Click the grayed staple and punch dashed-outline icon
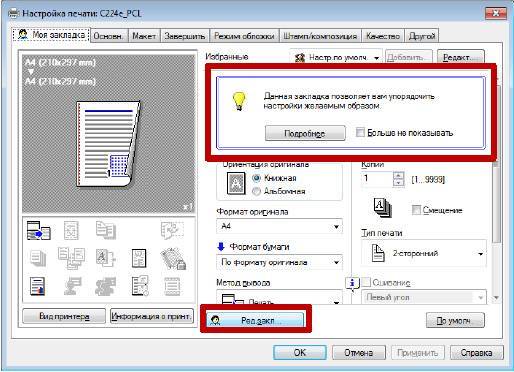 [172, 230]
